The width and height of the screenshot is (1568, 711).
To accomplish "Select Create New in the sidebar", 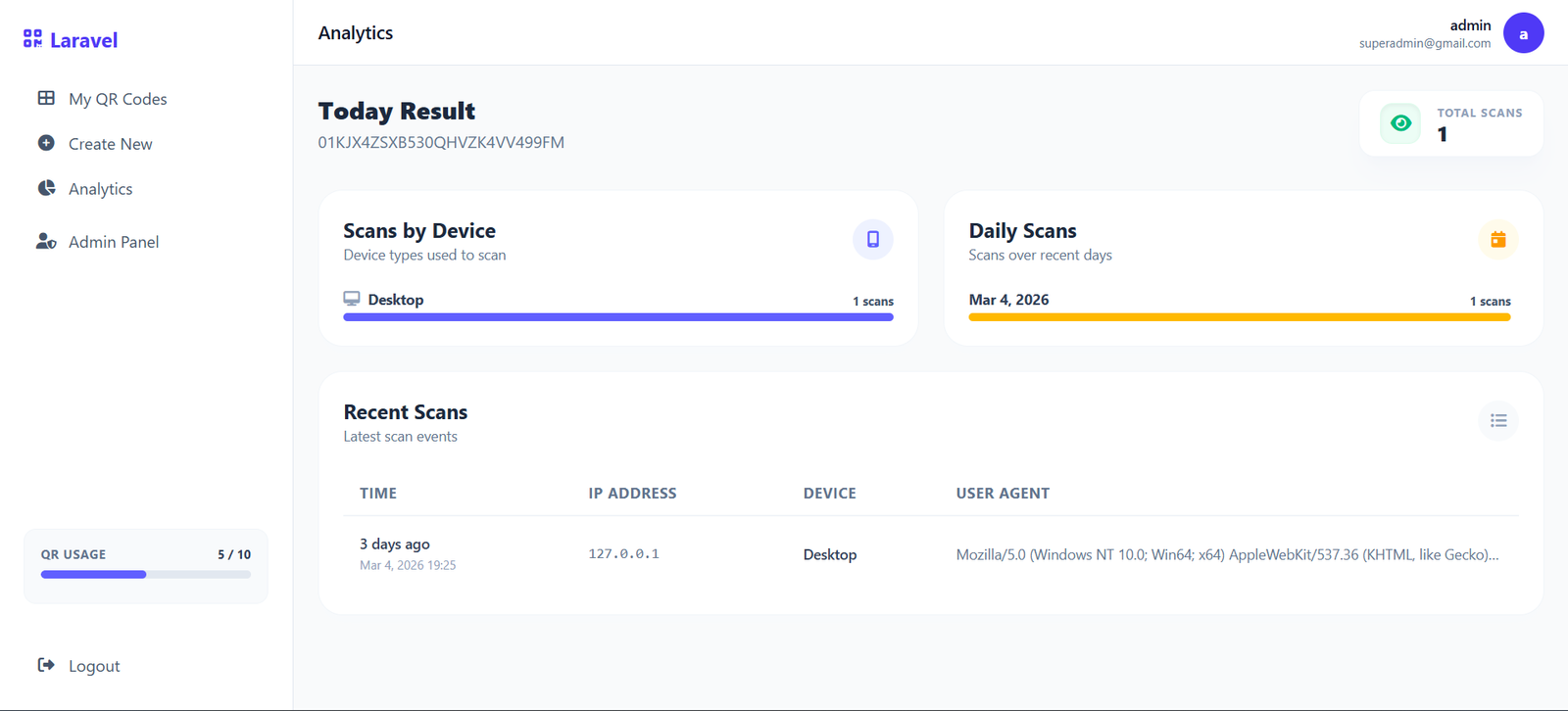I will click(x=110, y=144).
